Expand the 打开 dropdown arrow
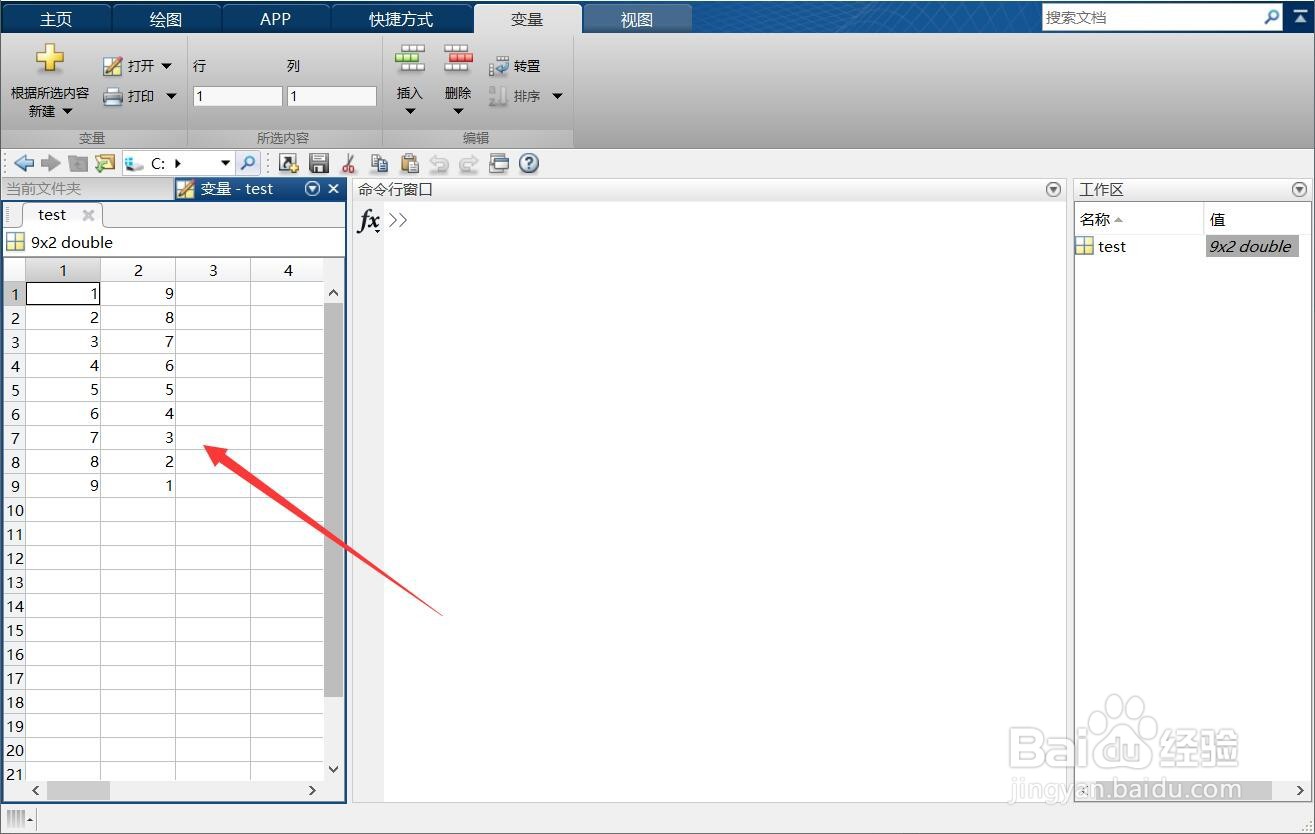Viewport: 1315px width, 834px height. [x=166, y=66]
